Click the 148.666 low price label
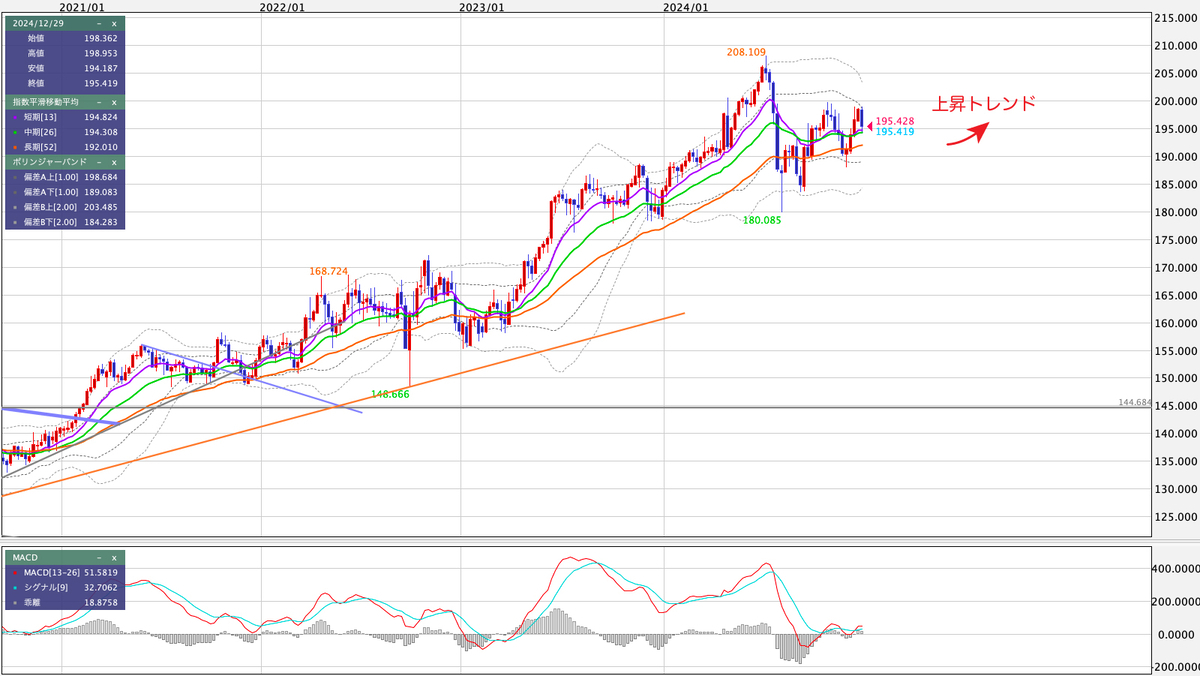Screen dimensions: 1200x676 (390, 394)
